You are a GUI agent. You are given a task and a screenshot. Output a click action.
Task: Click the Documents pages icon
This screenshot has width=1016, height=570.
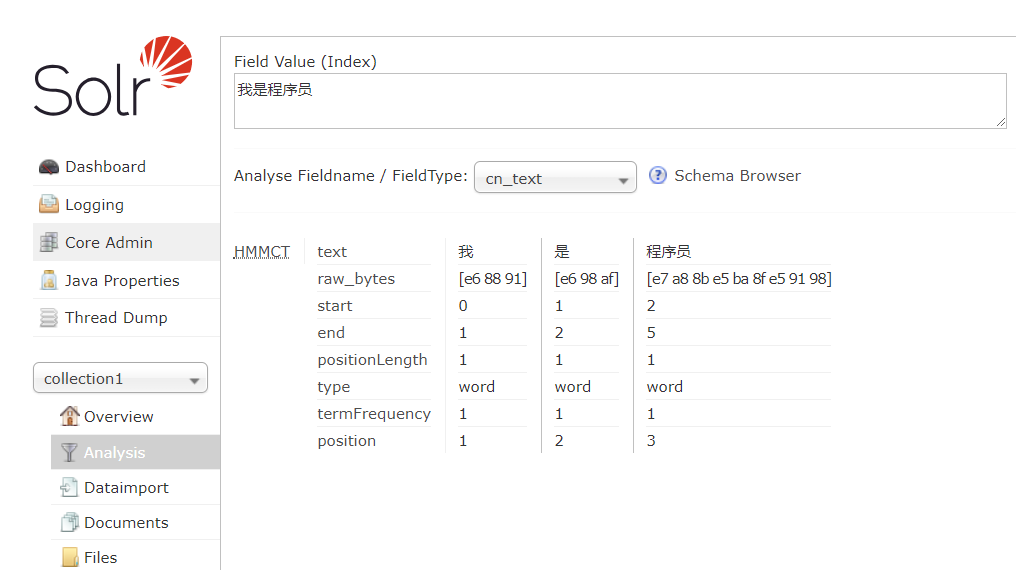69,523
